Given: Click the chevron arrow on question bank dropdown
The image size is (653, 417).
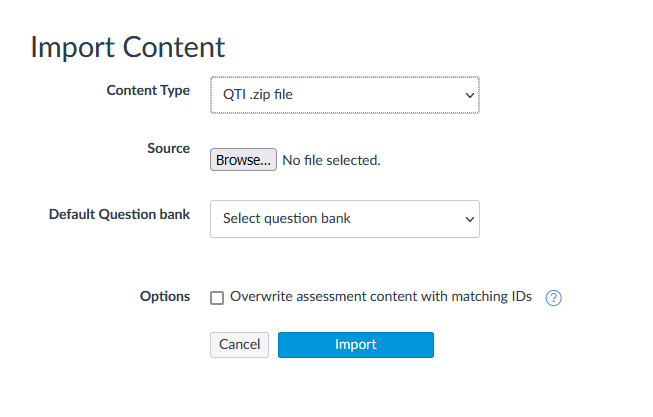Looking at the screenshot, I should [x=470, y=220].
